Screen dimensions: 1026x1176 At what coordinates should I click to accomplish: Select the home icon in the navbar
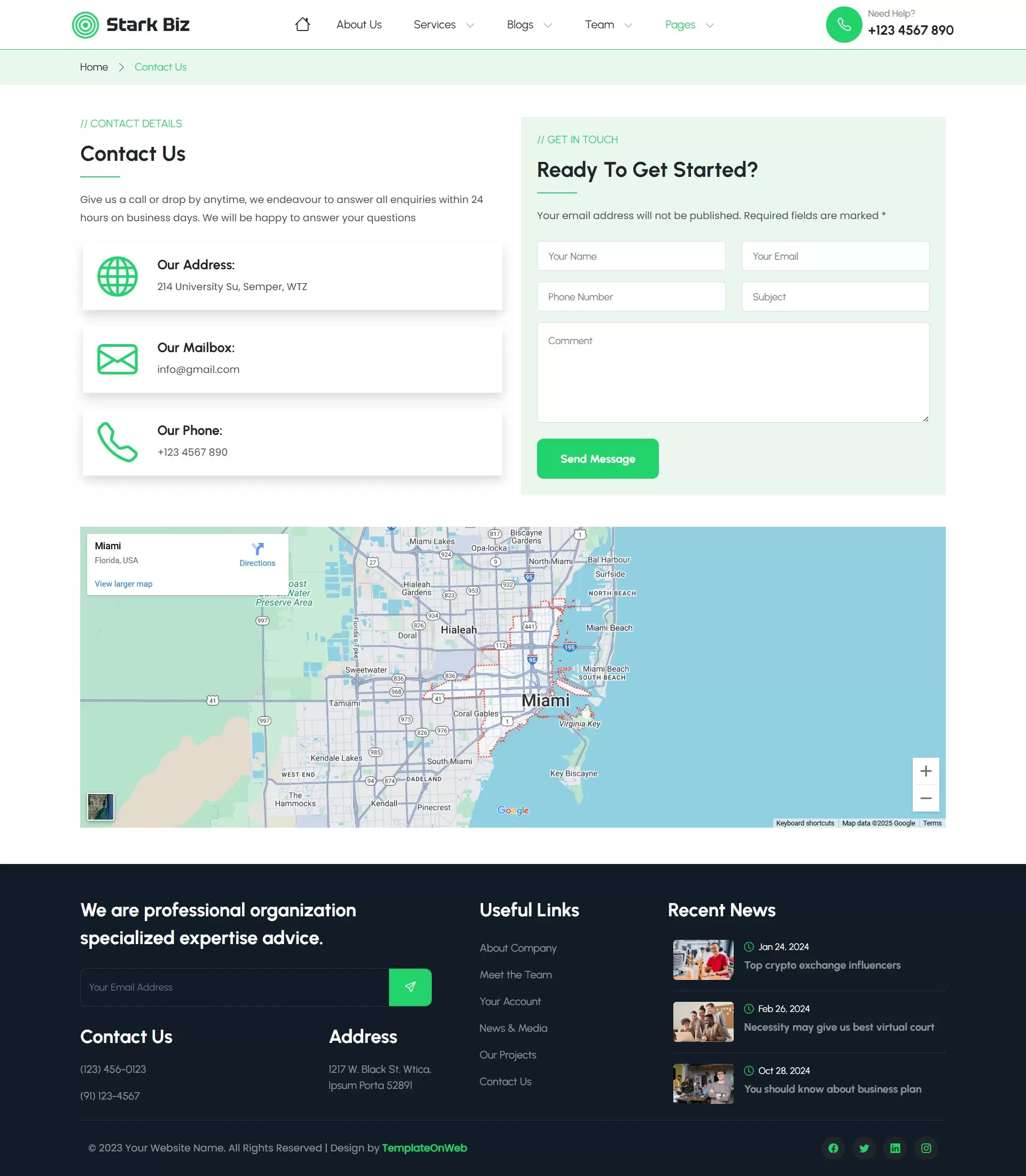point(303,24)
